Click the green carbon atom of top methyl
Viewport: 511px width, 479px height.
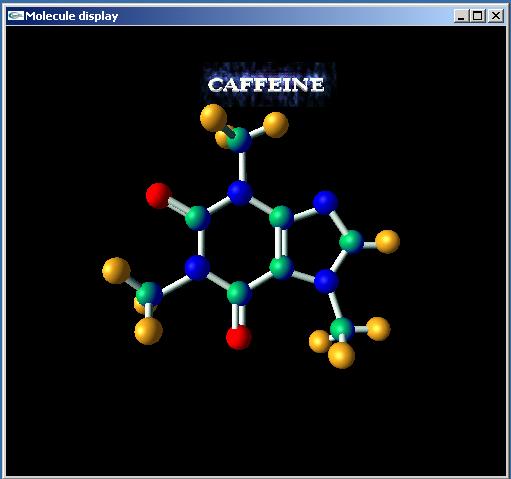[x=239, y=140]
